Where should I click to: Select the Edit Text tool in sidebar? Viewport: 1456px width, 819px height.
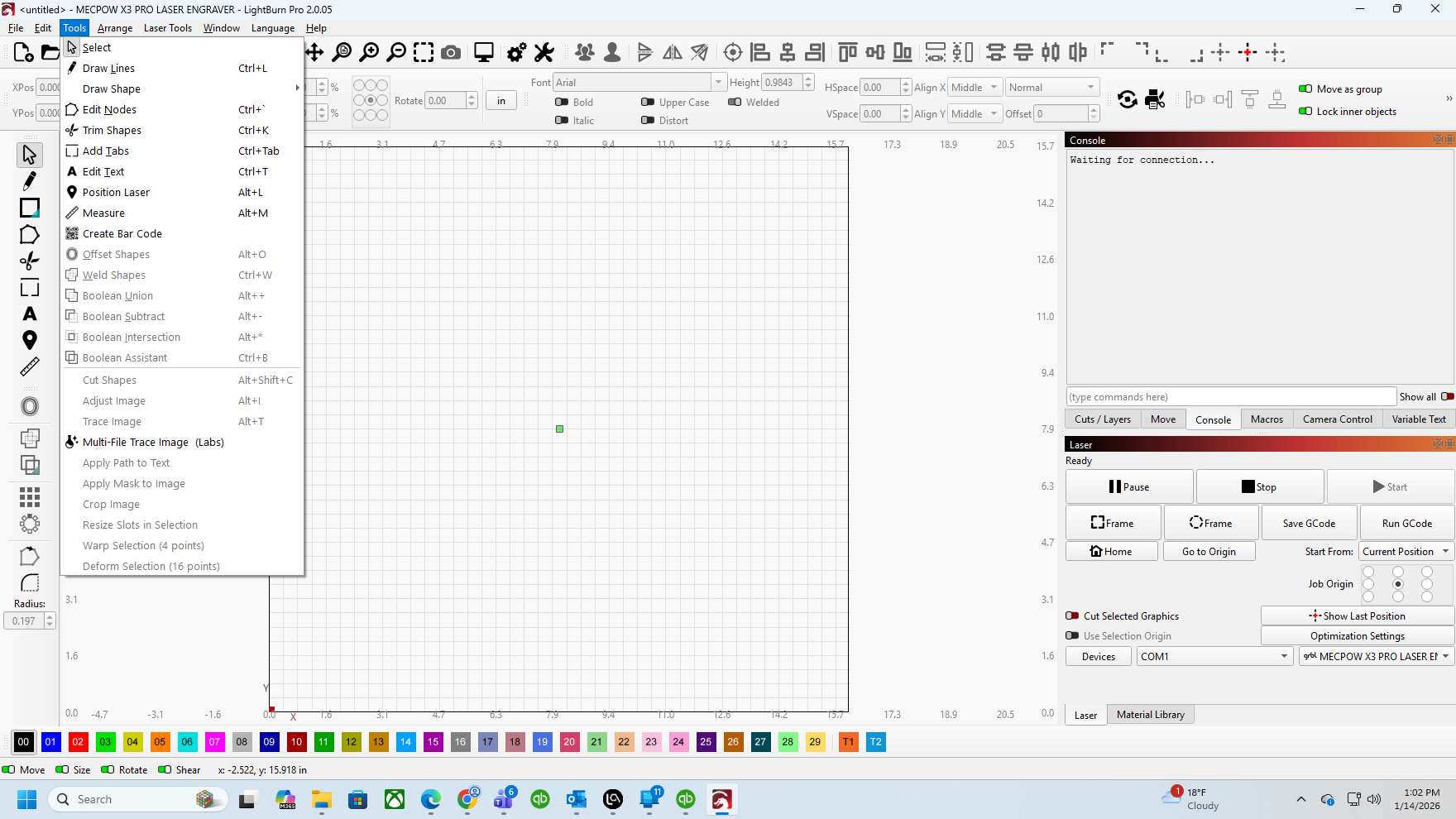coord(30,314)
